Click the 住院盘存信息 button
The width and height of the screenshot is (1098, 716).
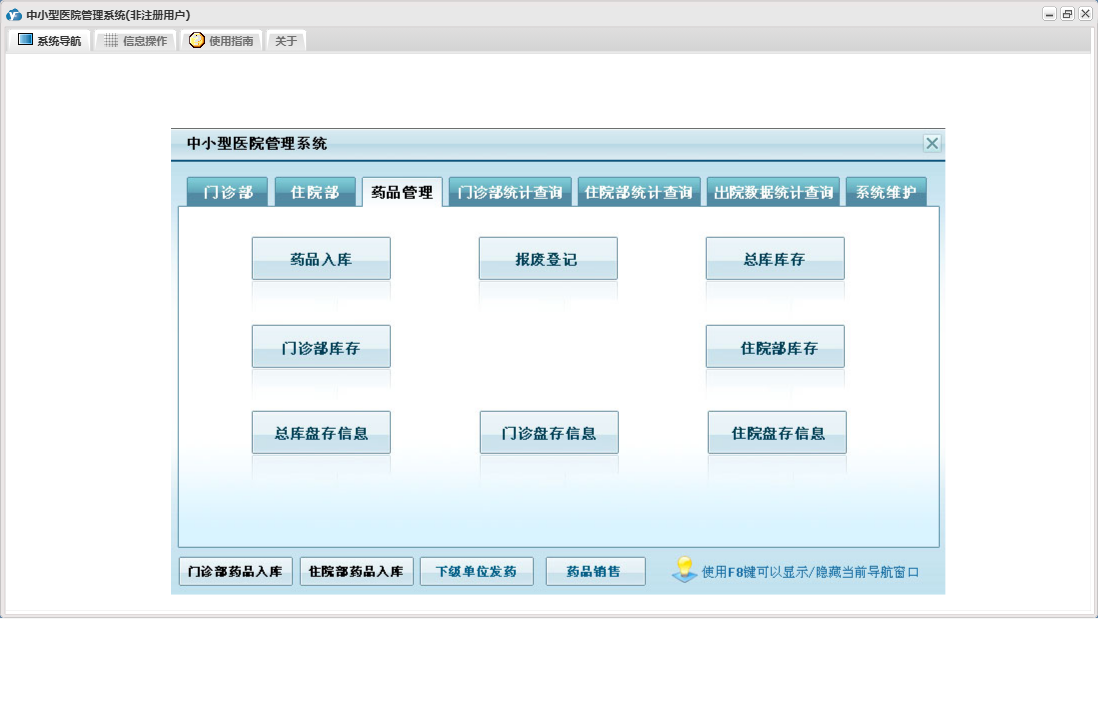coord(777,432)
